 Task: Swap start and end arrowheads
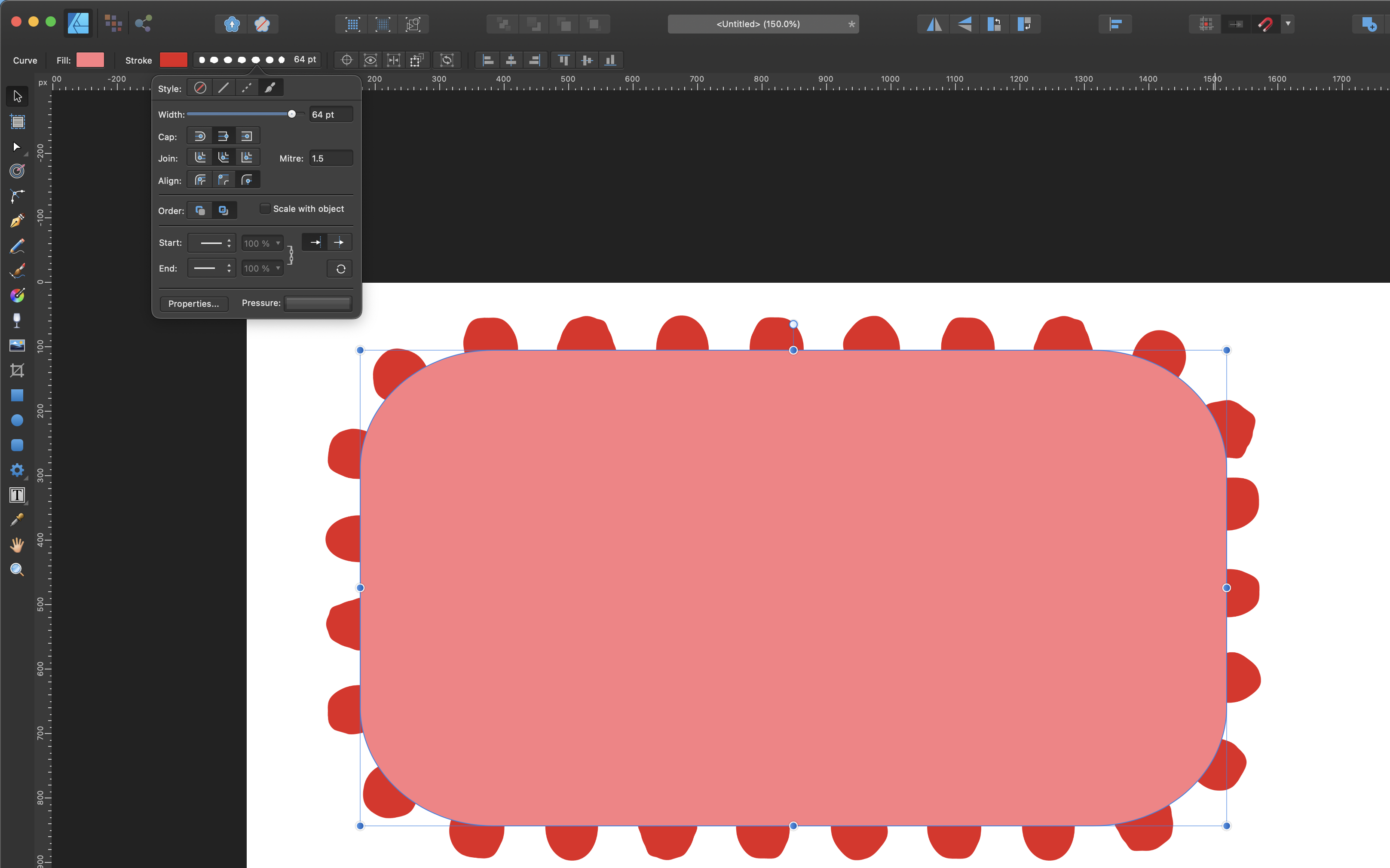(340, 269)
